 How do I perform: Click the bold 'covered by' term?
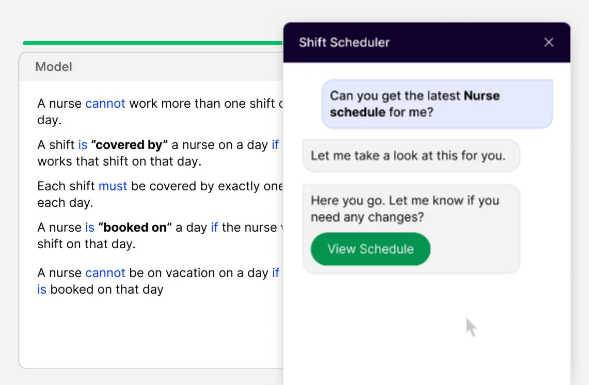[129, 145]
